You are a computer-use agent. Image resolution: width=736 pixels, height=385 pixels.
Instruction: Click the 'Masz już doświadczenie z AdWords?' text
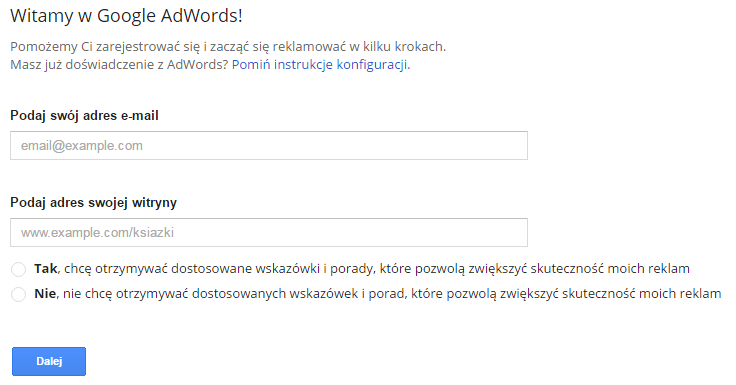click(119, 64)
